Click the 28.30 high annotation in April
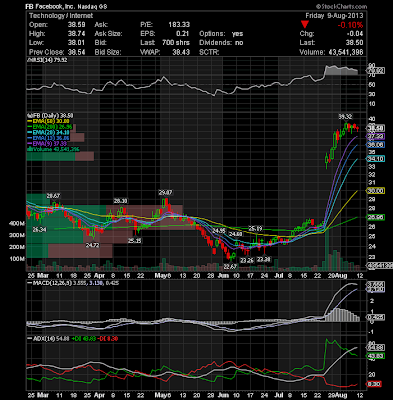The height and width of the screenshot is (400, 393). click(120, 201)
